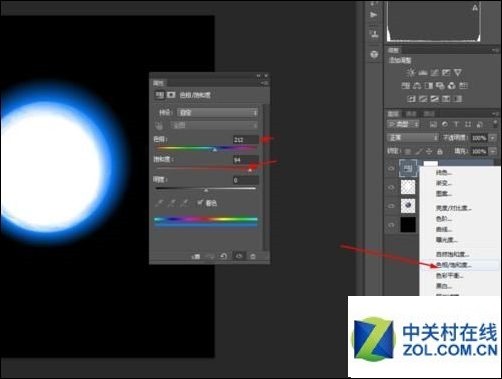Hide the hue/saturation adjustment layer eye icon
The image size is (502, 379).
391,169
